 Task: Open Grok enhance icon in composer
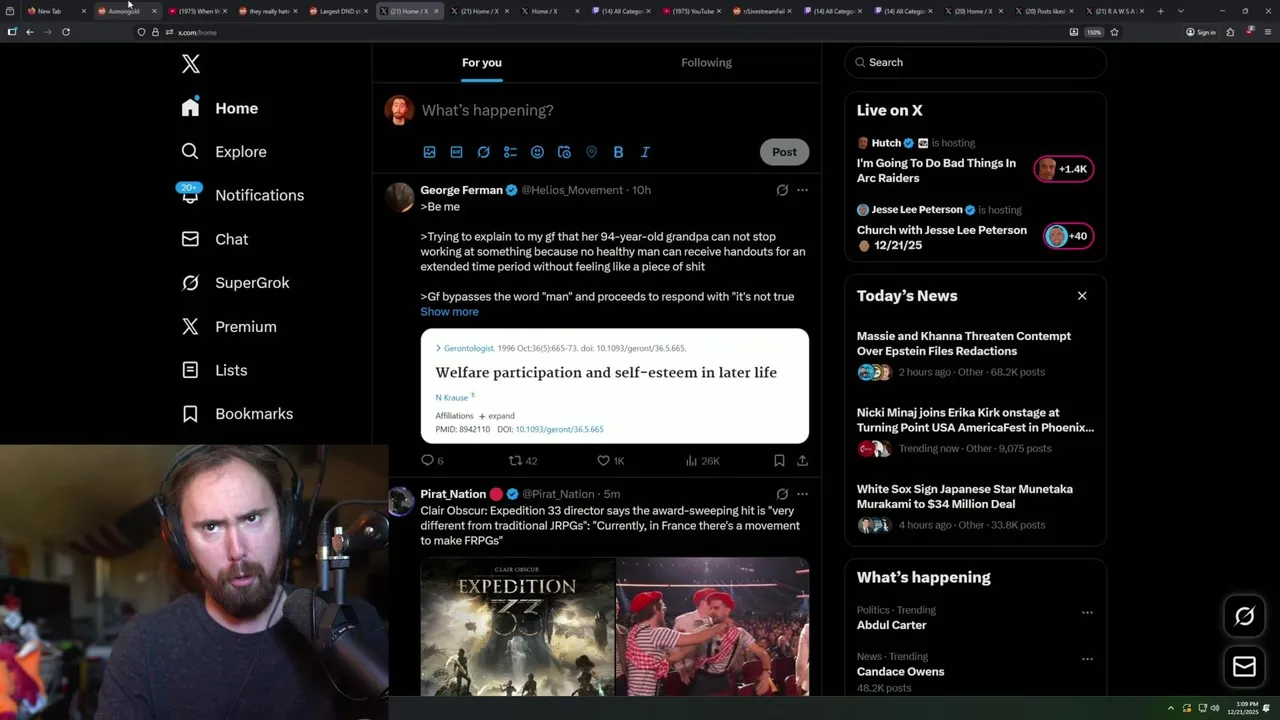(483, 152)
